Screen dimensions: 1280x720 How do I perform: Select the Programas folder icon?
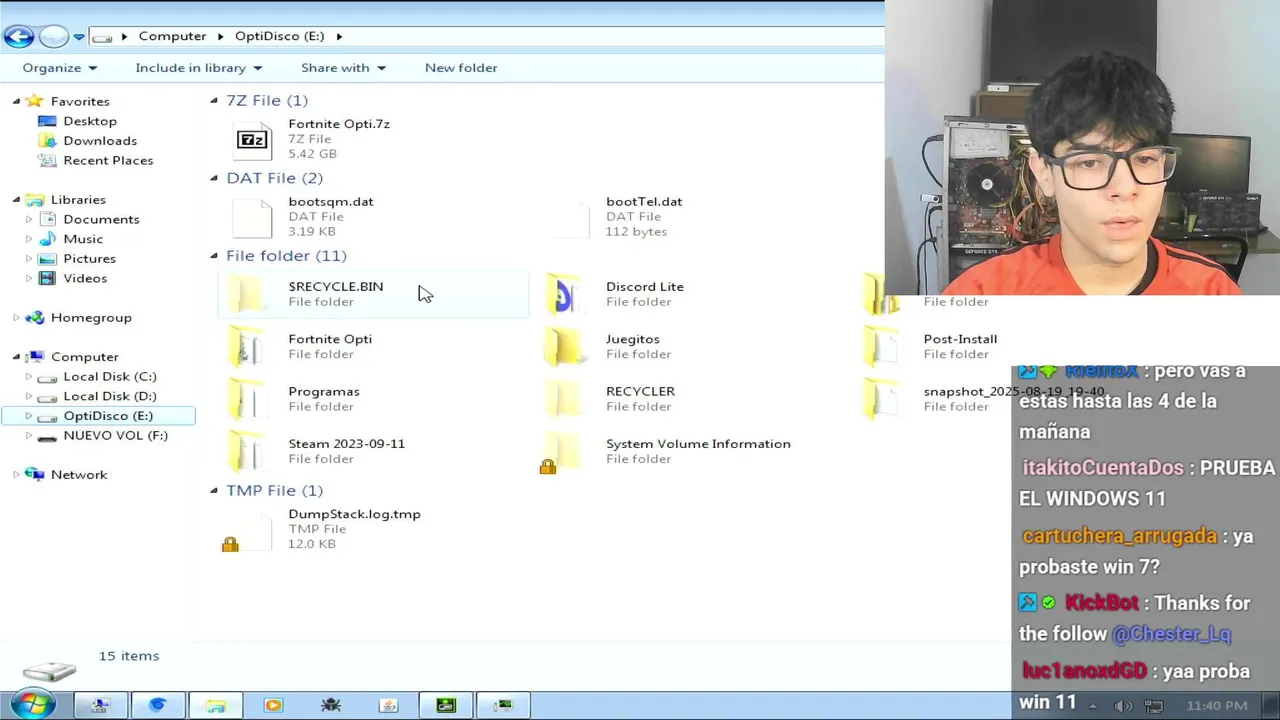tap(247, 399)
